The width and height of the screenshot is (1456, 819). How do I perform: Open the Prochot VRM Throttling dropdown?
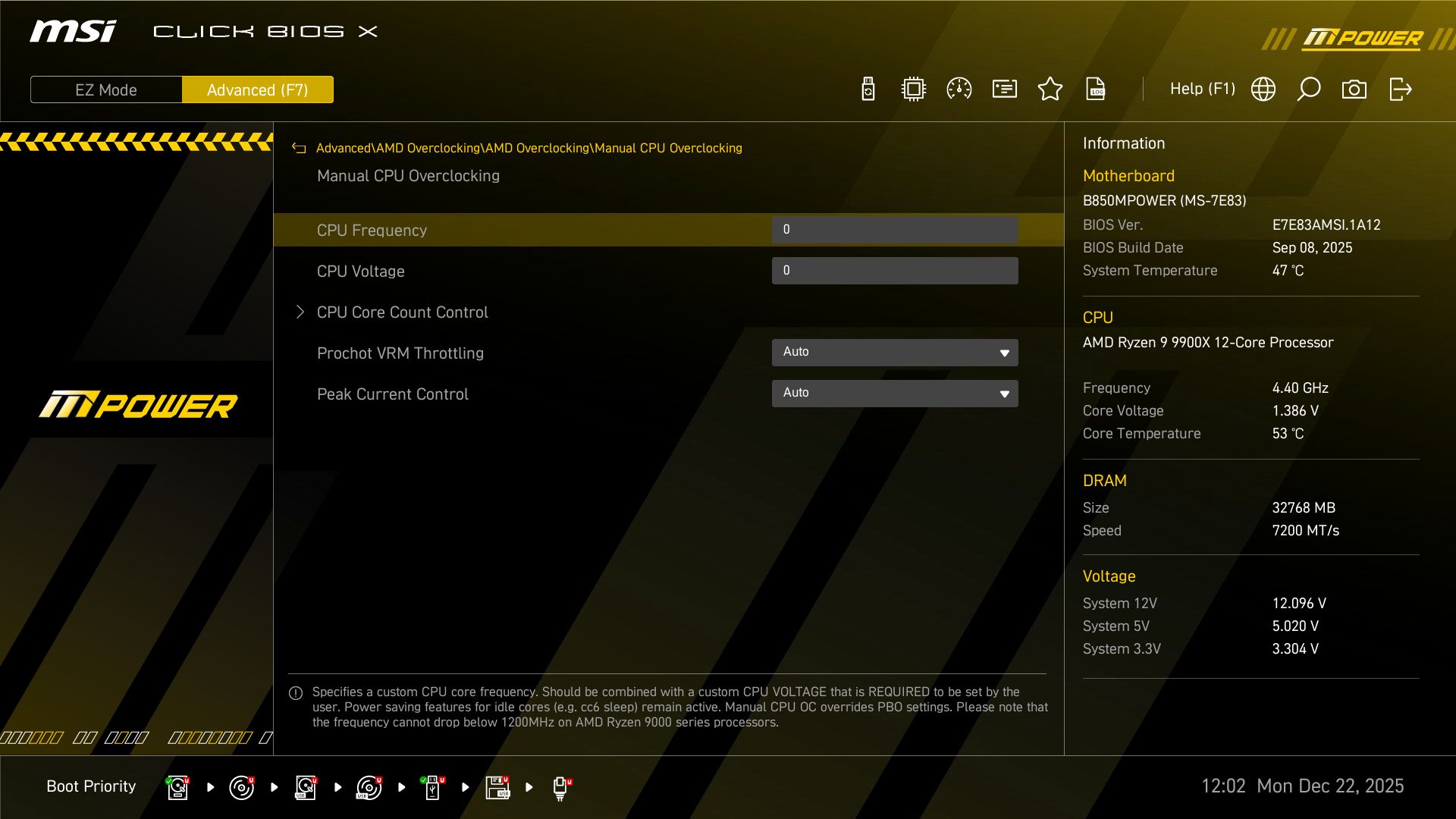tap(895, 352)
